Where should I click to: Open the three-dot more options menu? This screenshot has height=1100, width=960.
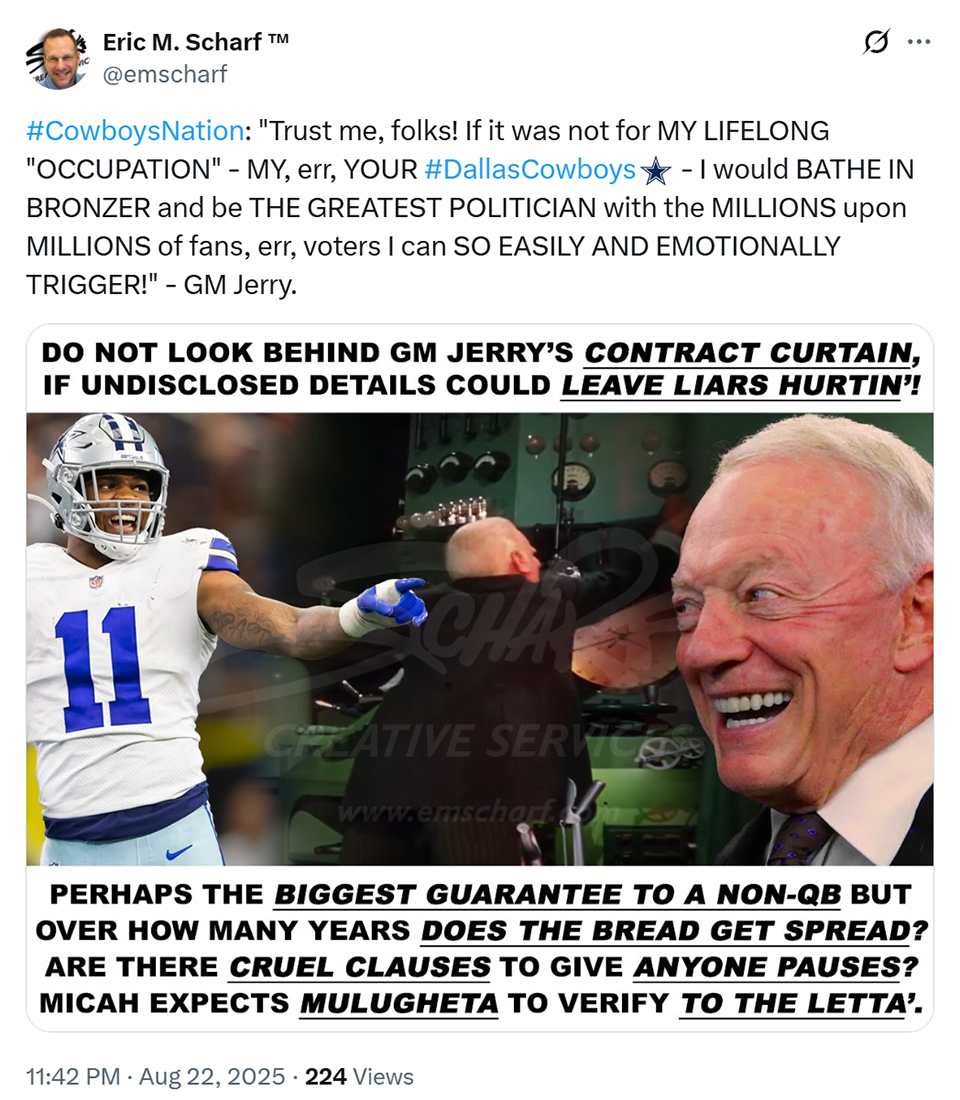[x=919, y=42]
